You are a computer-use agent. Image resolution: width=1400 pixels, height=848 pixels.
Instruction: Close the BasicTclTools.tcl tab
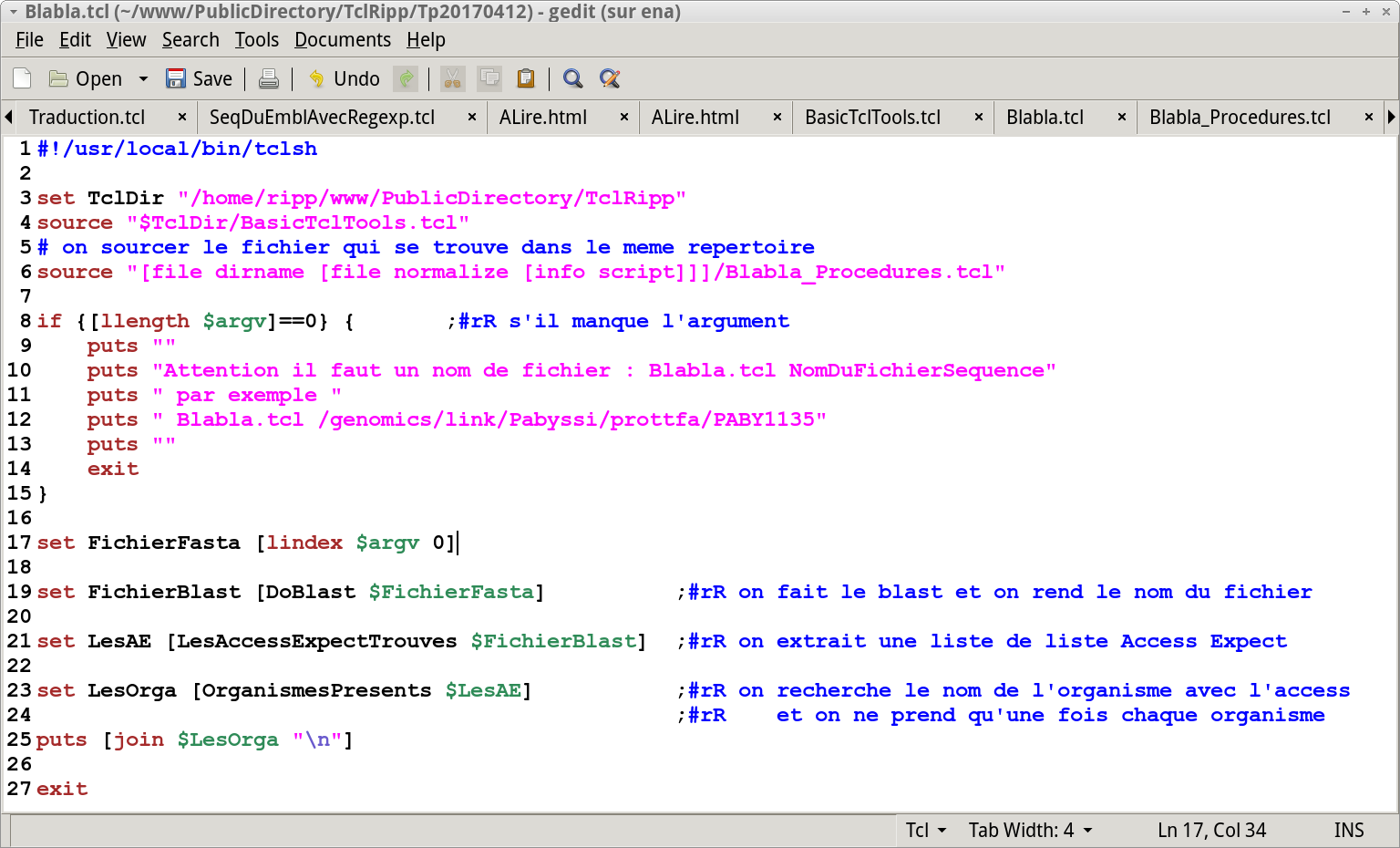(979, 118)
